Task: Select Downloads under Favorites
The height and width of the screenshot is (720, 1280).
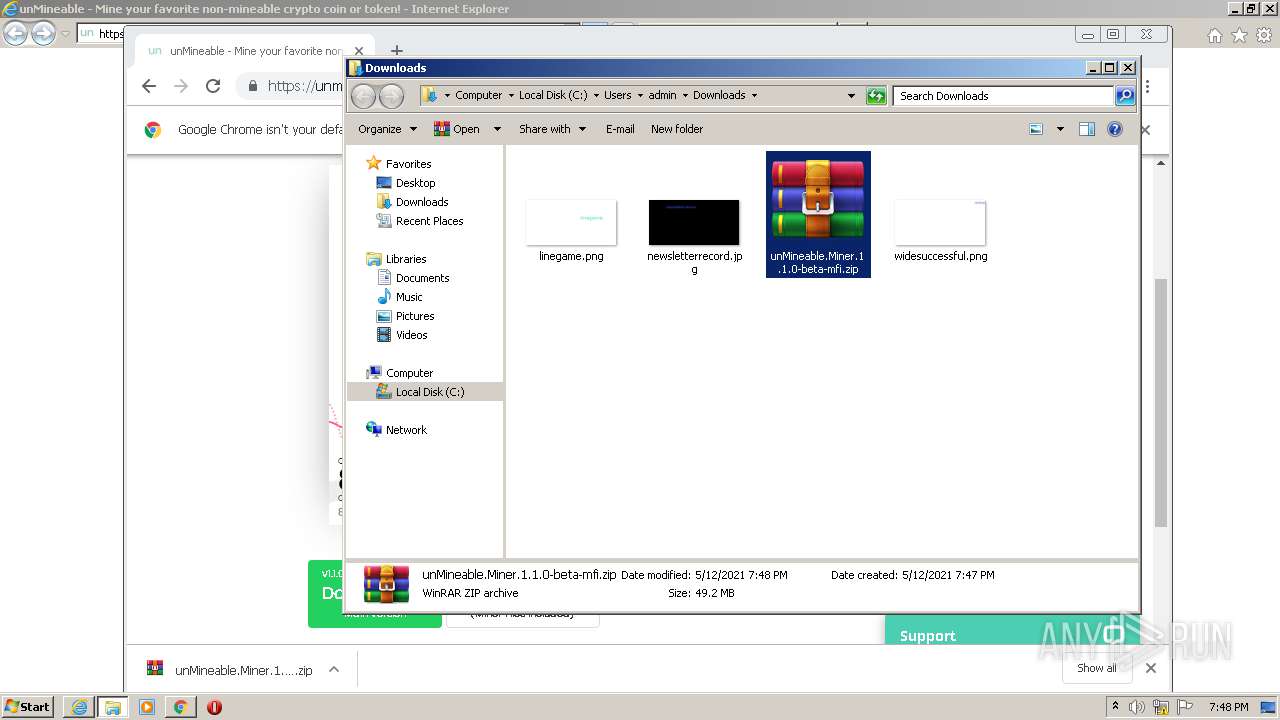Action: point(422,202)
